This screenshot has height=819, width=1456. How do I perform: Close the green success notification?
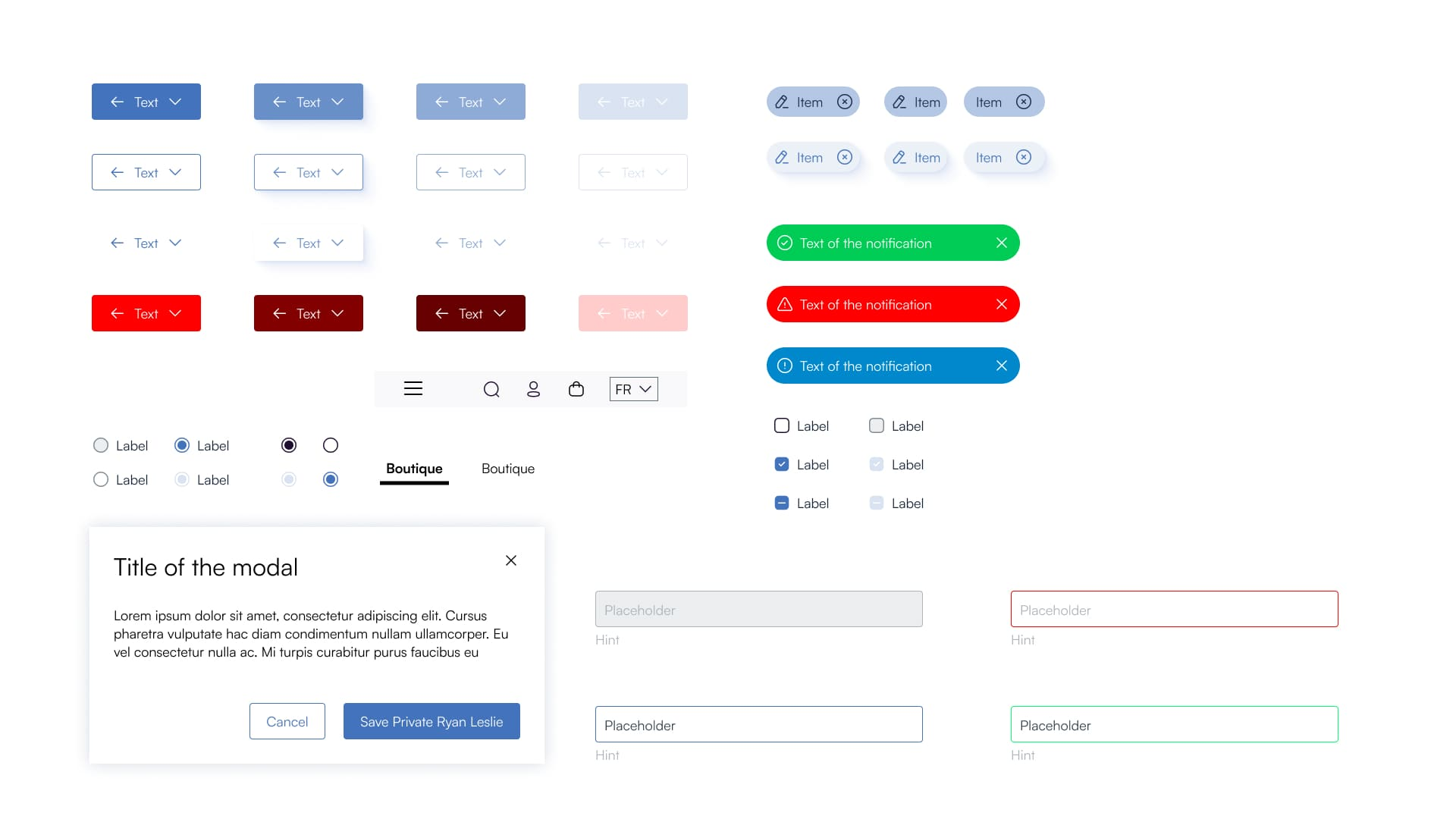pos(1002,243)
